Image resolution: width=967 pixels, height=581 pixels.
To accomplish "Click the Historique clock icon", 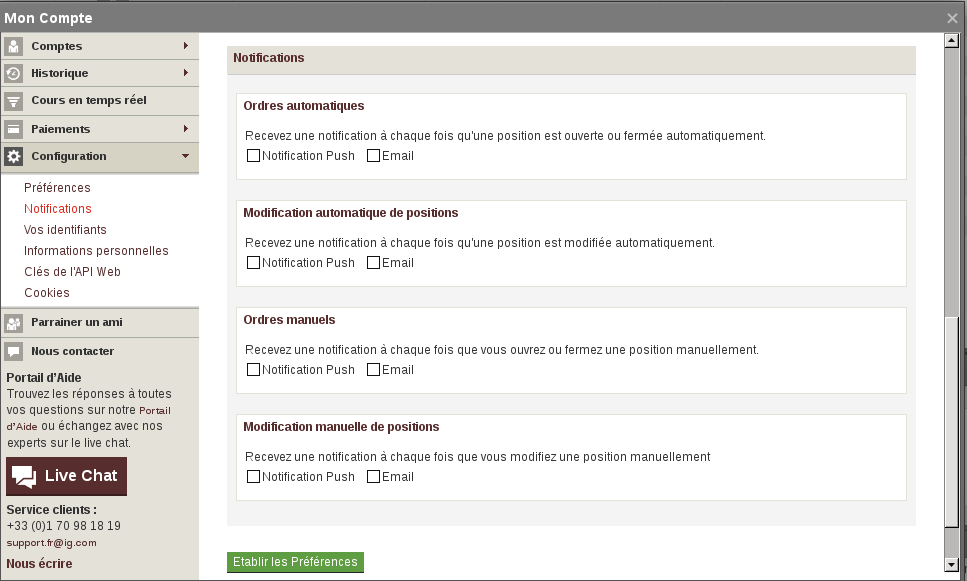I will click(x=14, y=73).
